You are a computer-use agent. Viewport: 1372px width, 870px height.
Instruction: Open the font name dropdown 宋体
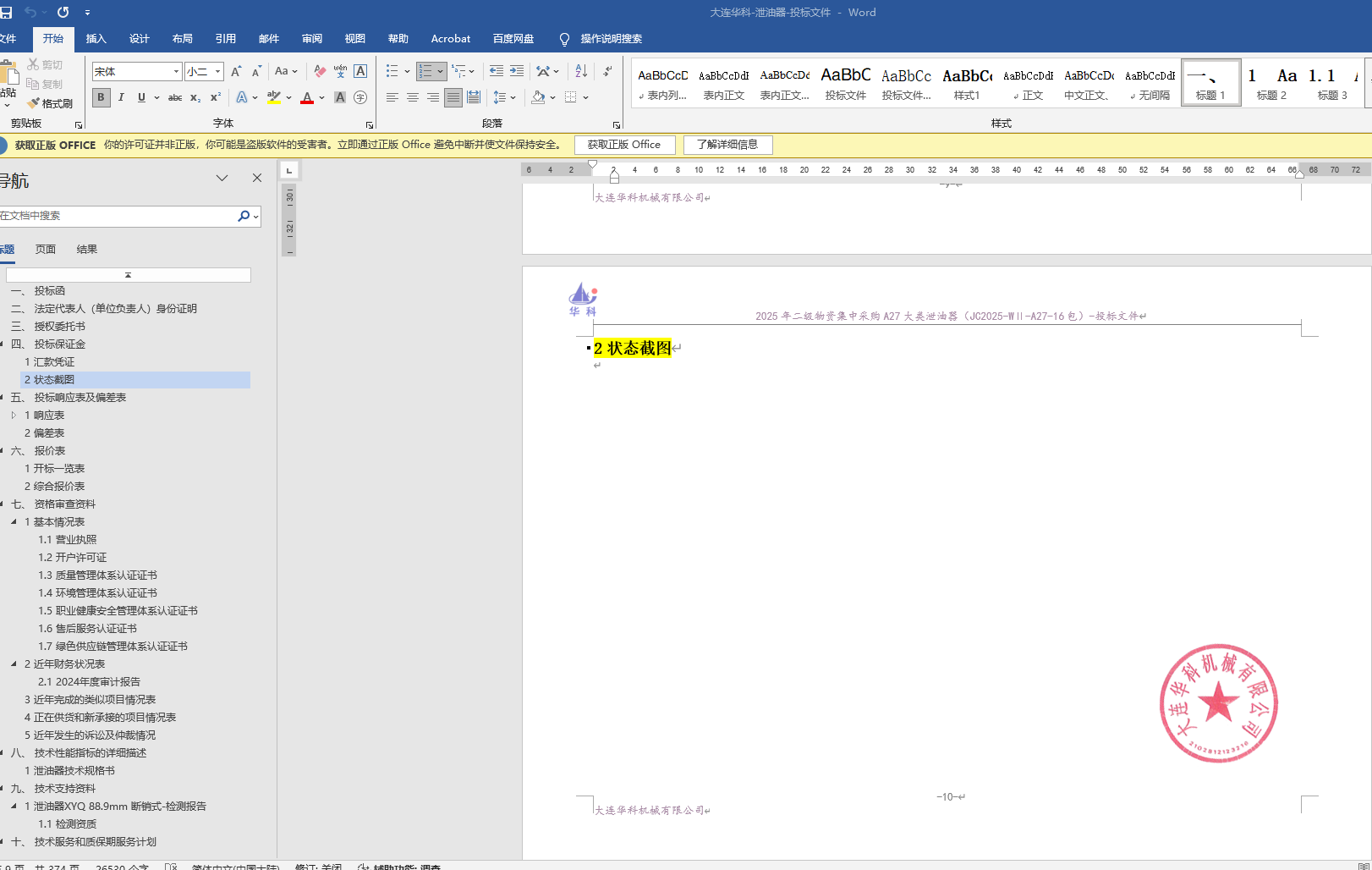pyautogui.click(x=176, y=72)
